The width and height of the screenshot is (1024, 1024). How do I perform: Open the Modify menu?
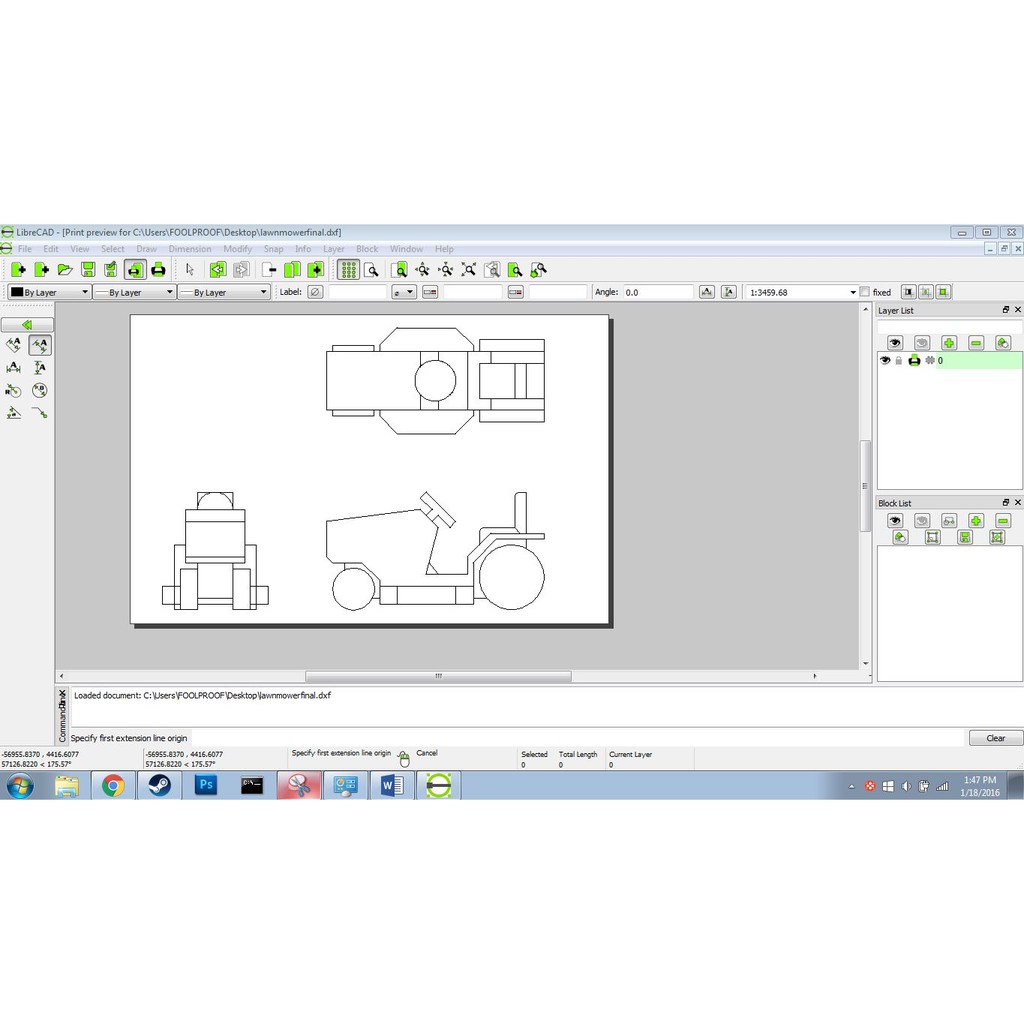(x=238, y=249)
